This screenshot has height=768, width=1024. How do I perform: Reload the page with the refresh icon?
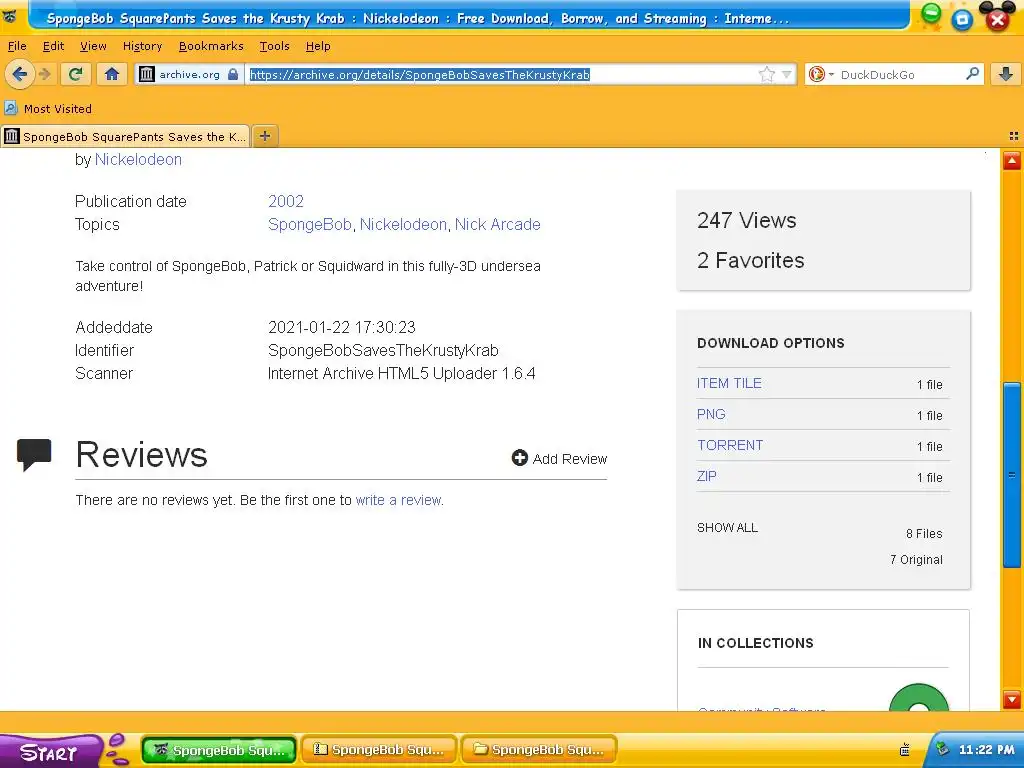pyautogui.click(x=75, y=74)
